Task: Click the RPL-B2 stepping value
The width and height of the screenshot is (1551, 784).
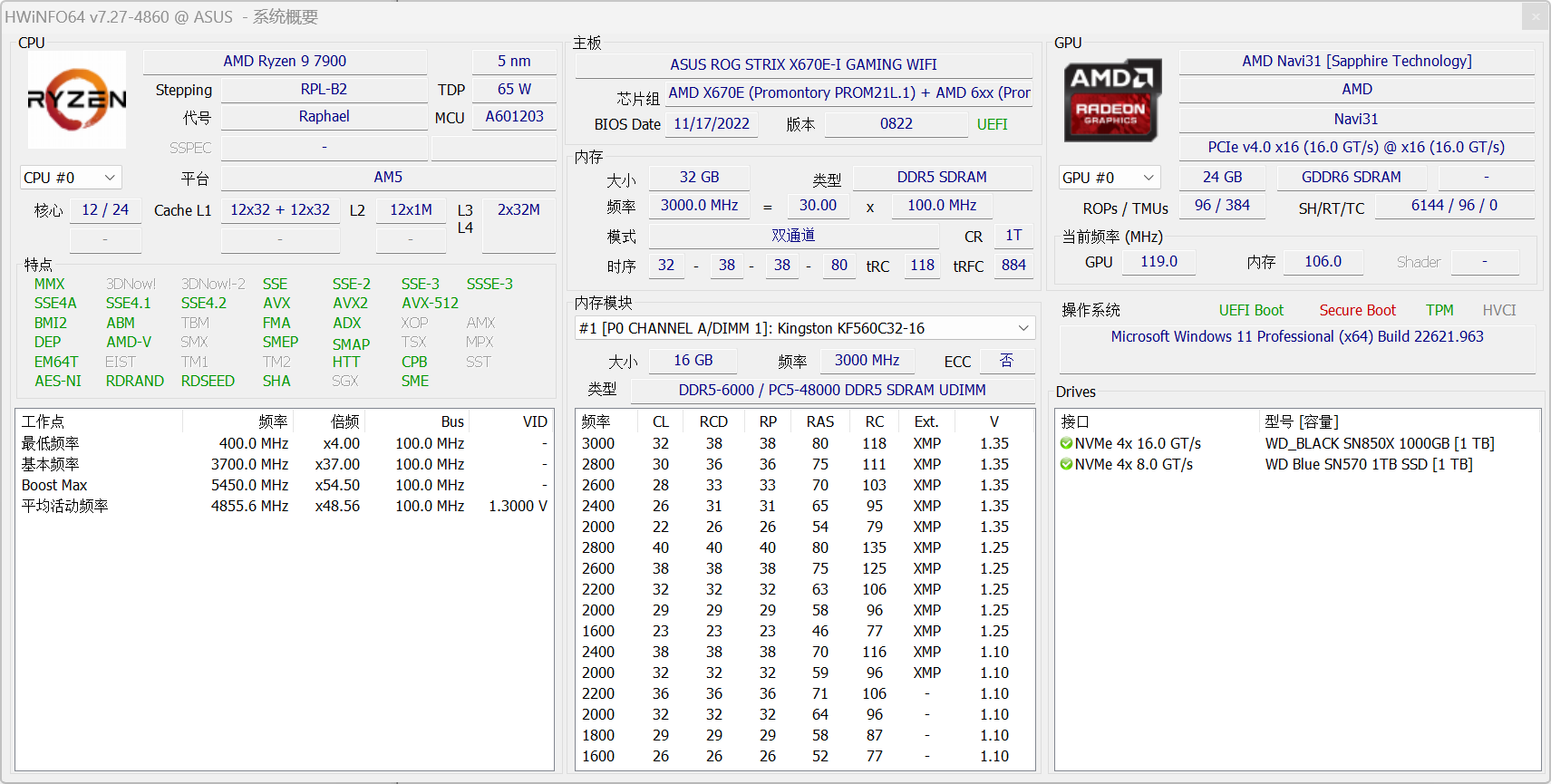Action: coord(324,89)
